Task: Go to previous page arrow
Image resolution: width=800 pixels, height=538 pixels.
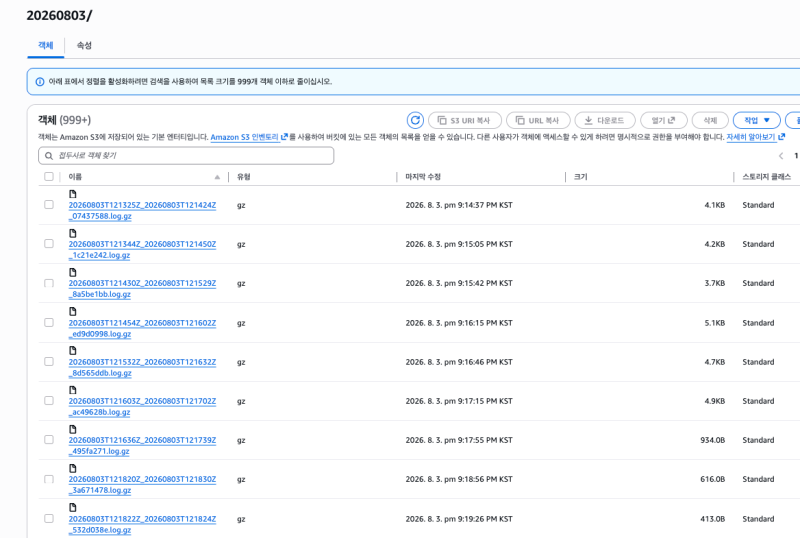Action: (x=781, y=156)
